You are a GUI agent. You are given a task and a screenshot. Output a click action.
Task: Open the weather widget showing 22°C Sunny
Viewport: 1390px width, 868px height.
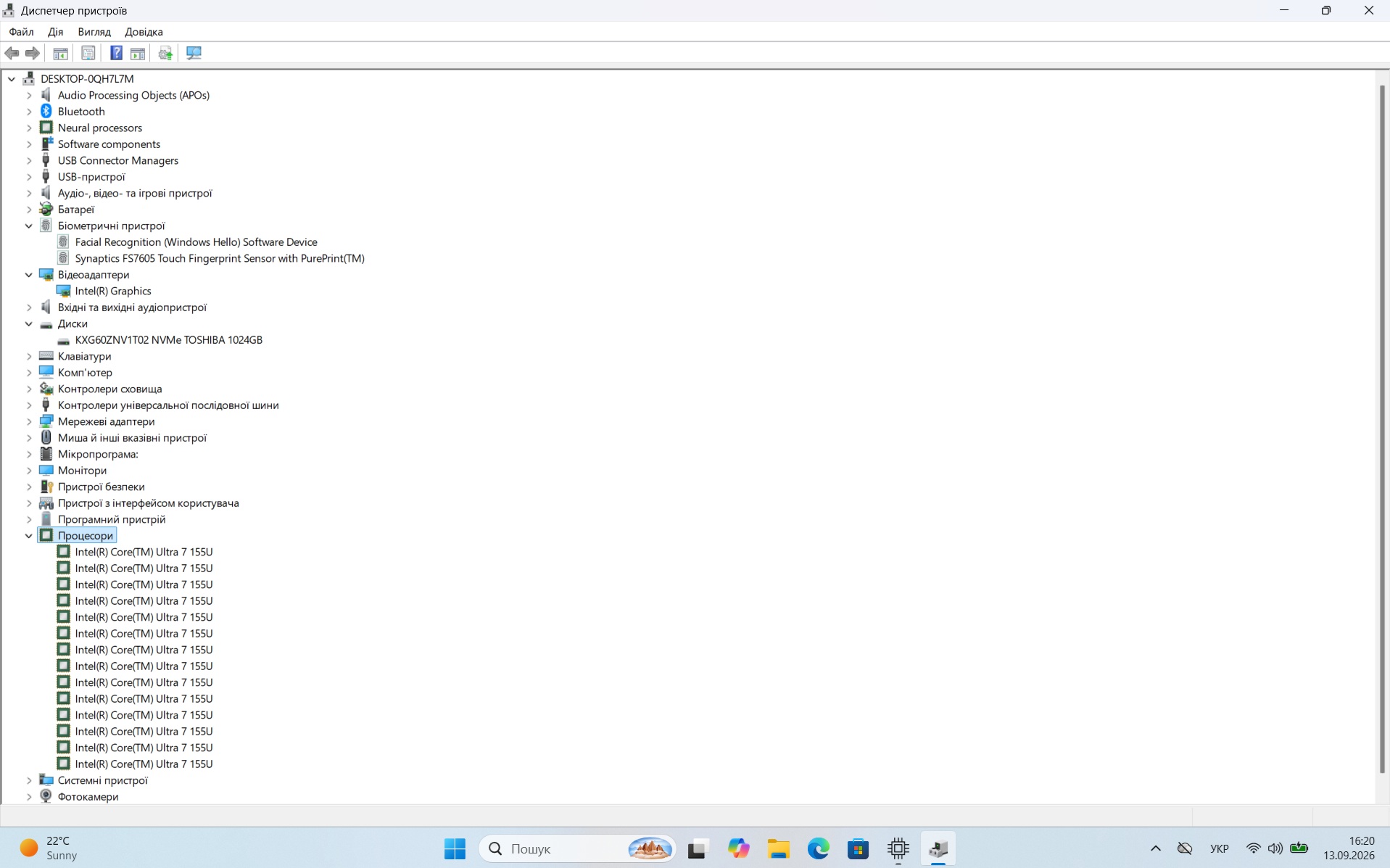point(48,848)
